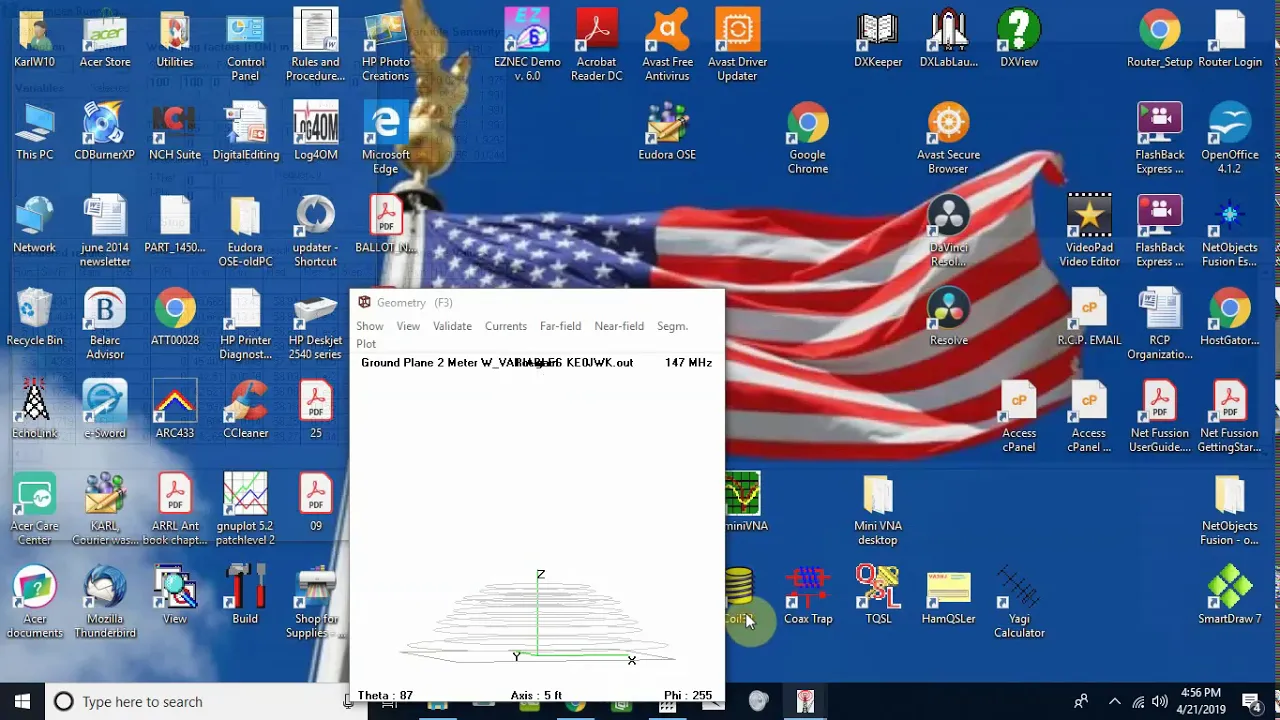Open the volume control in system tray
The height and width of the screenshot is (720, 1280).
coord(1160,701)
